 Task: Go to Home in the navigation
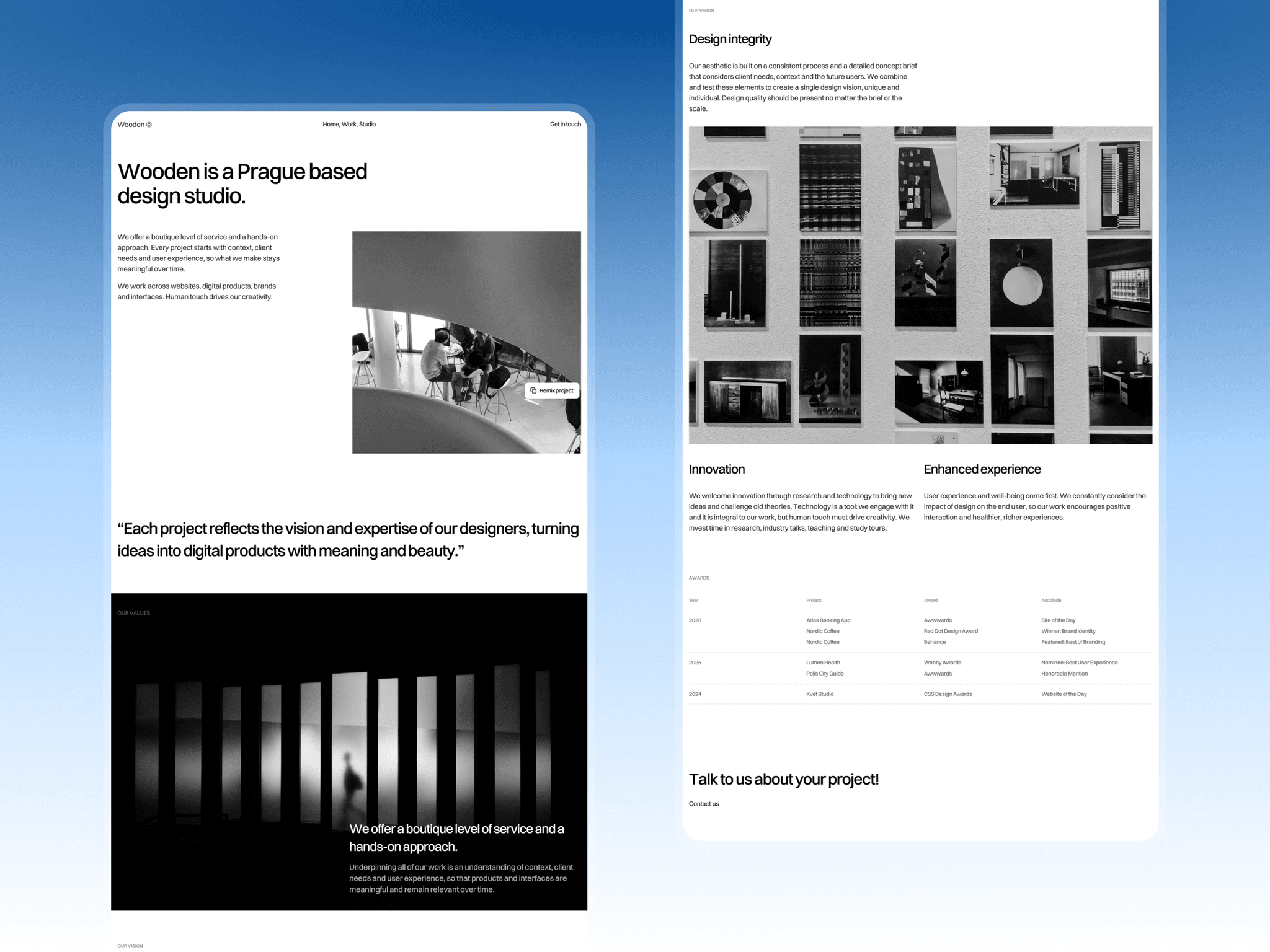coord(331,125)
